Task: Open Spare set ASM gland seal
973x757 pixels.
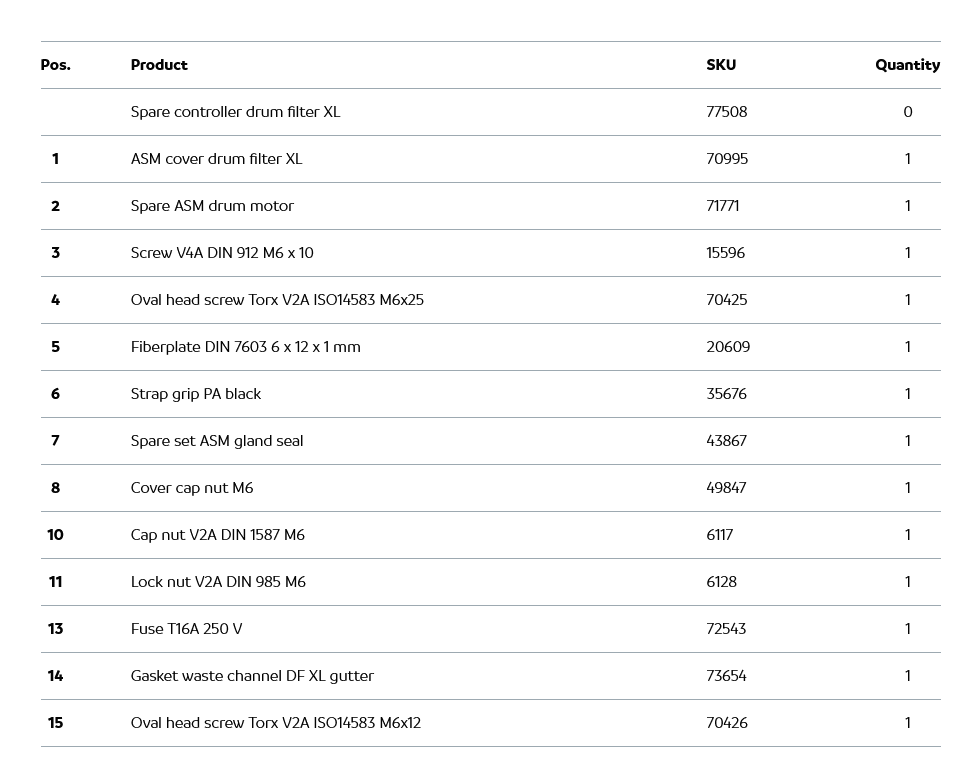Action: 216,441
